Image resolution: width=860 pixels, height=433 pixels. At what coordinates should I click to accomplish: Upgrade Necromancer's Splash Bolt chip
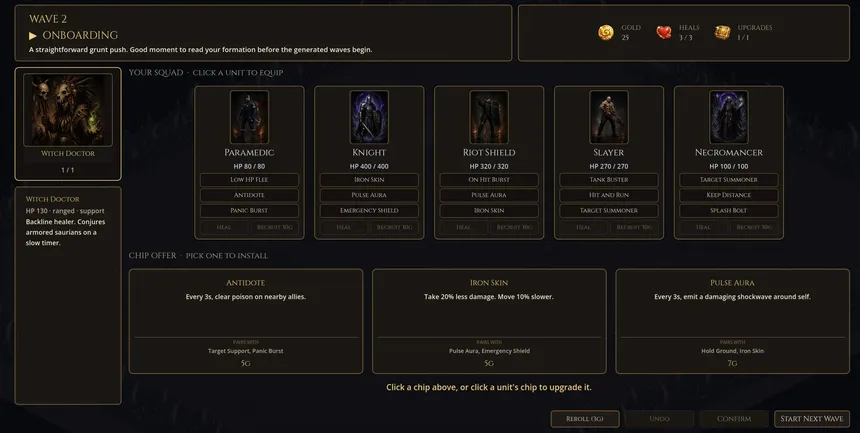click(x=729, y=211)
